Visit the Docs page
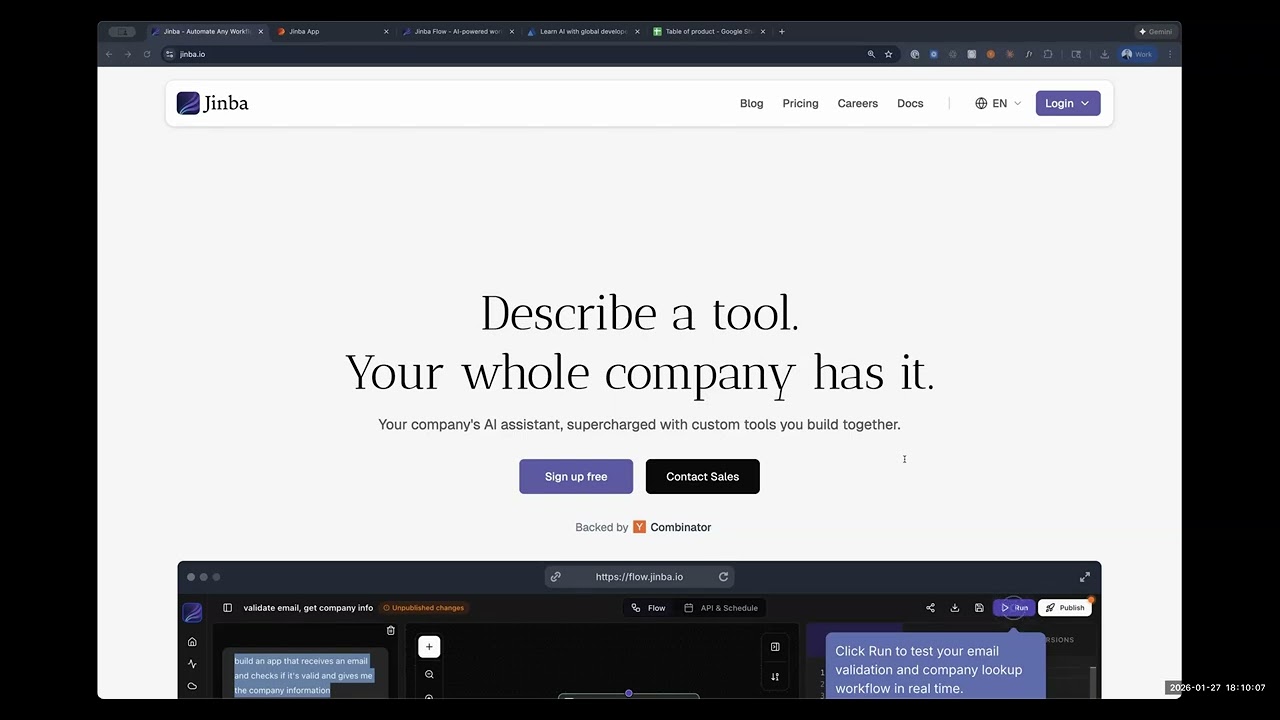The height and width of the screenshot is (720, 1280). [x=910, y=103]
